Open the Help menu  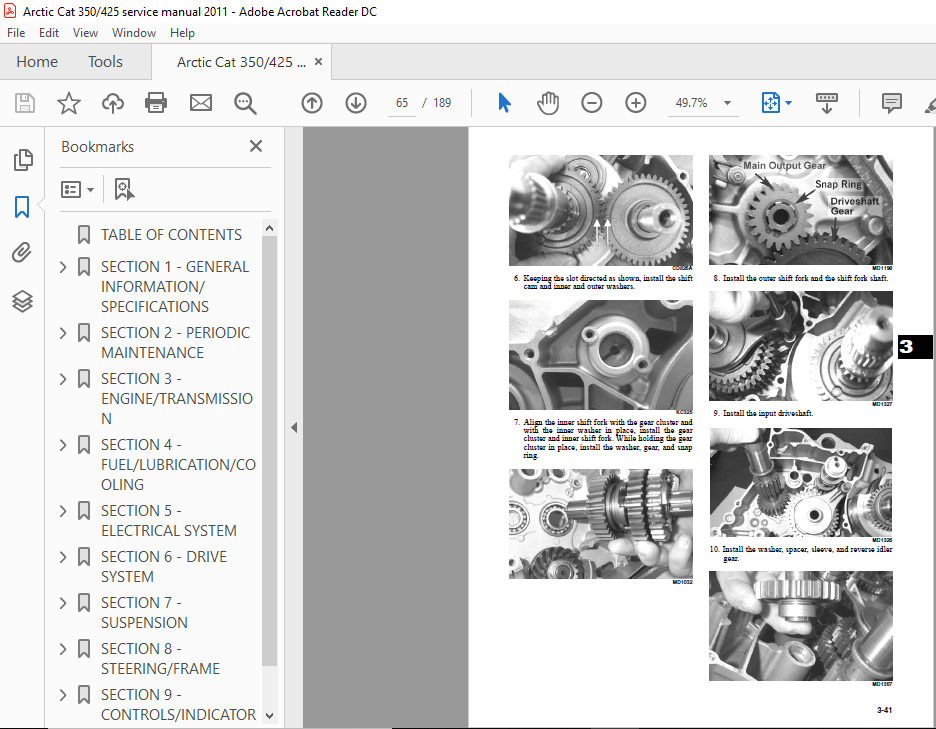tap(182, 33)
